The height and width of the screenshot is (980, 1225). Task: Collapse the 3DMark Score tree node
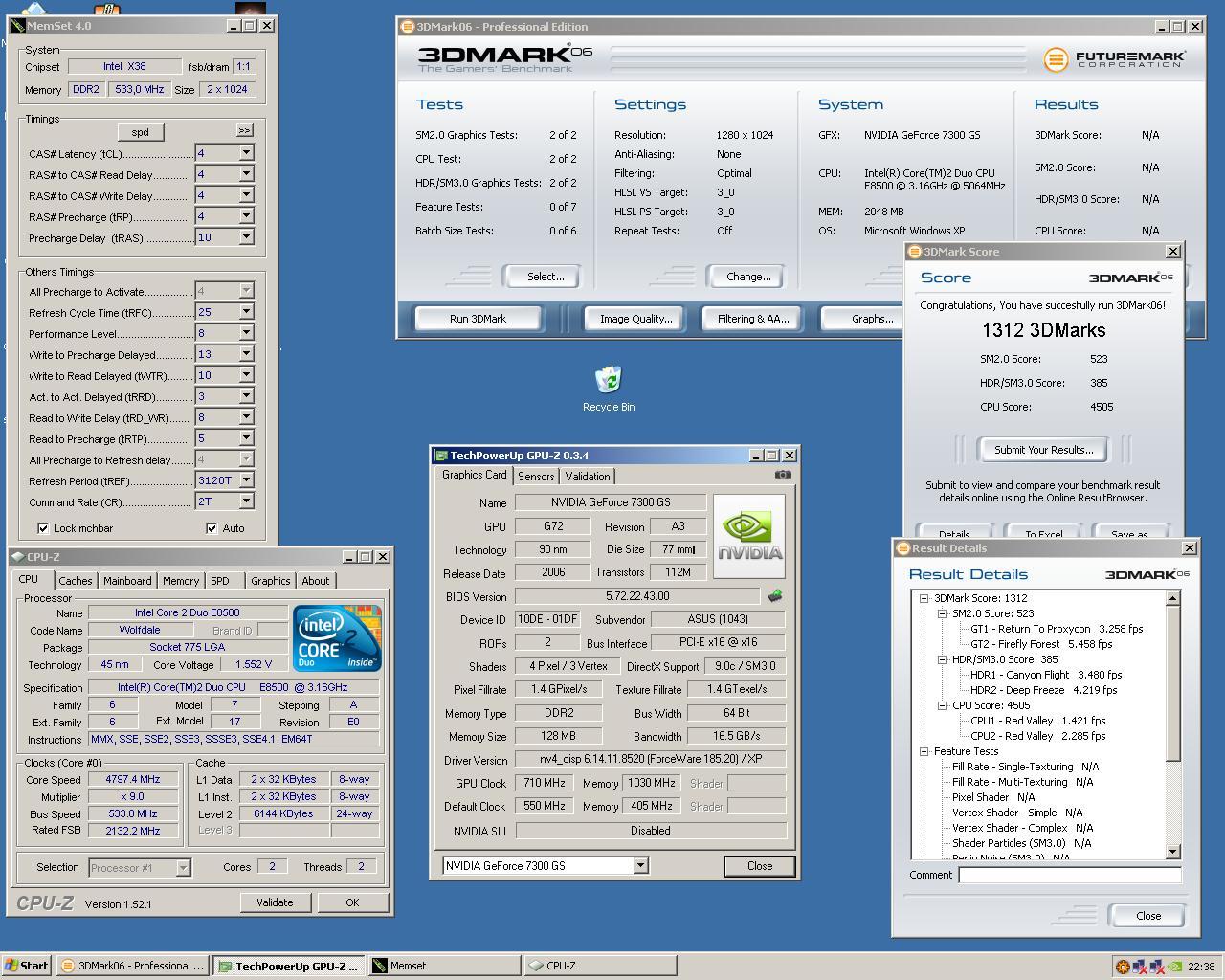[x=924, y=598]
